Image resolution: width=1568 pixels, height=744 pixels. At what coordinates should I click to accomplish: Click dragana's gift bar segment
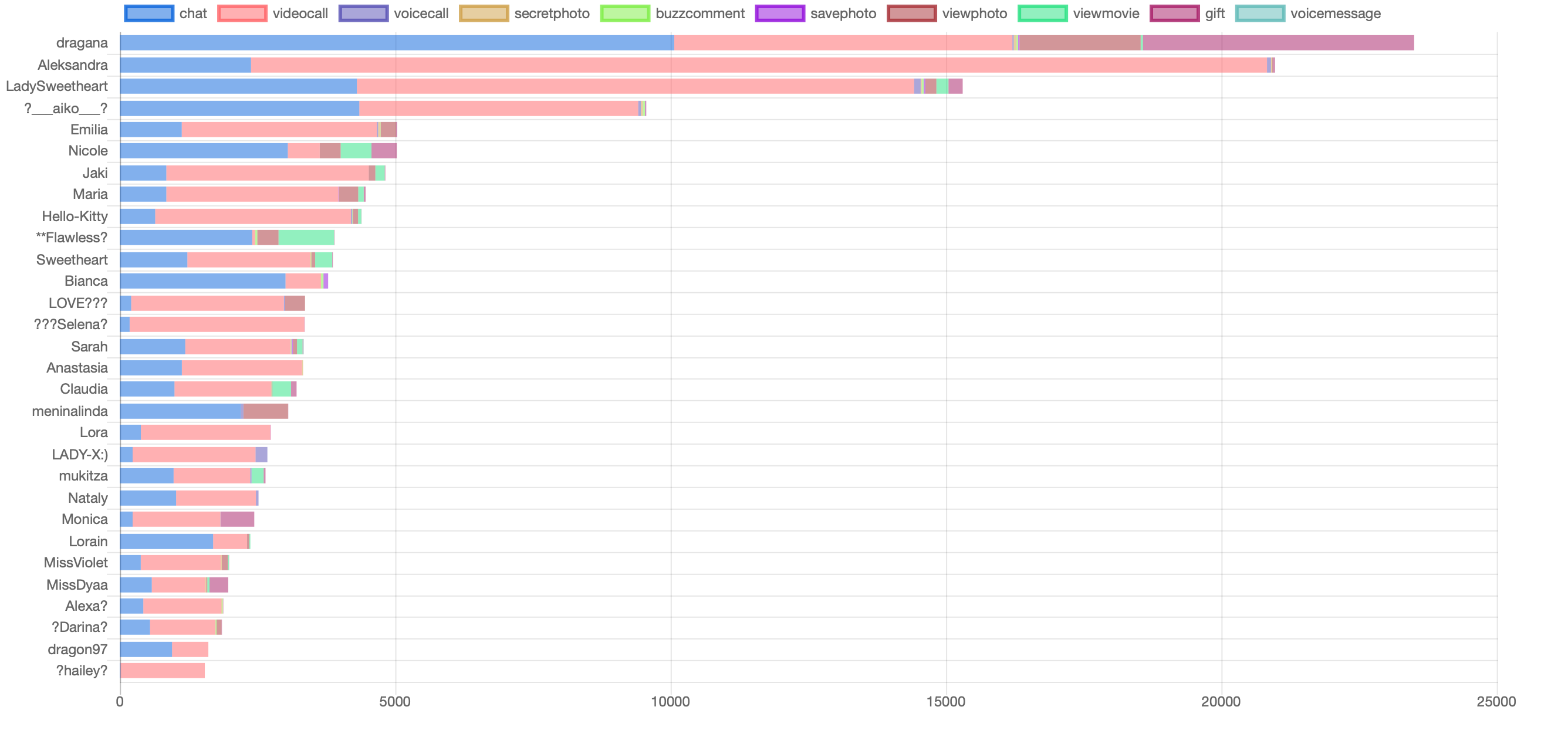1278,43
